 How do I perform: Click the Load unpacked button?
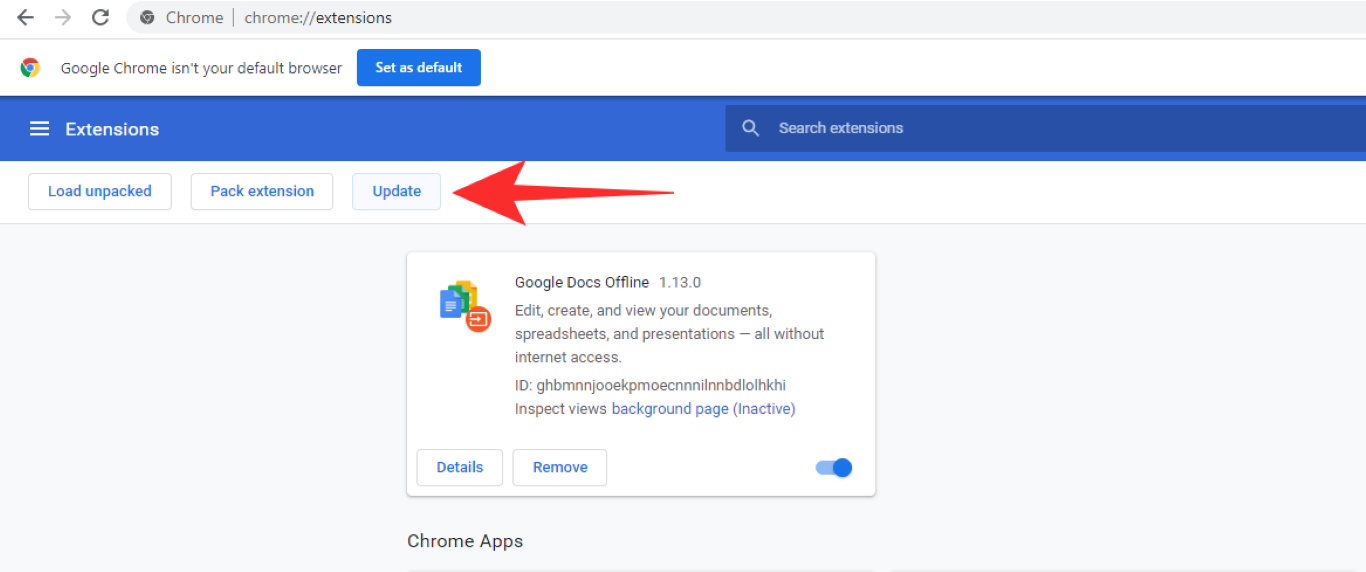100,191
